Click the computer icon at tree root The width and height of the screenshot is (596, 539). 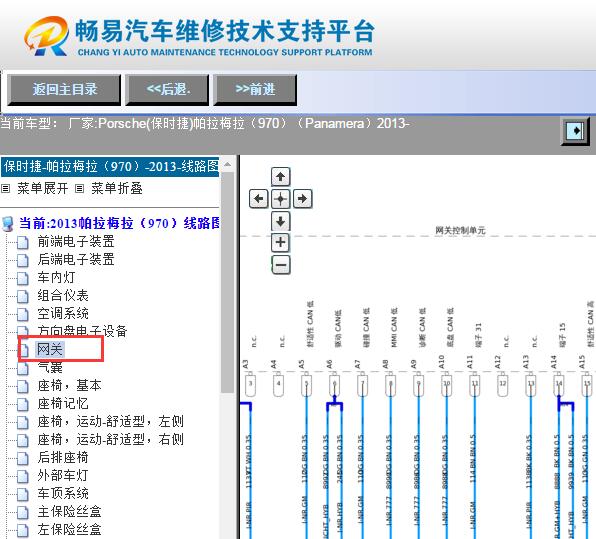coord(8,224)
